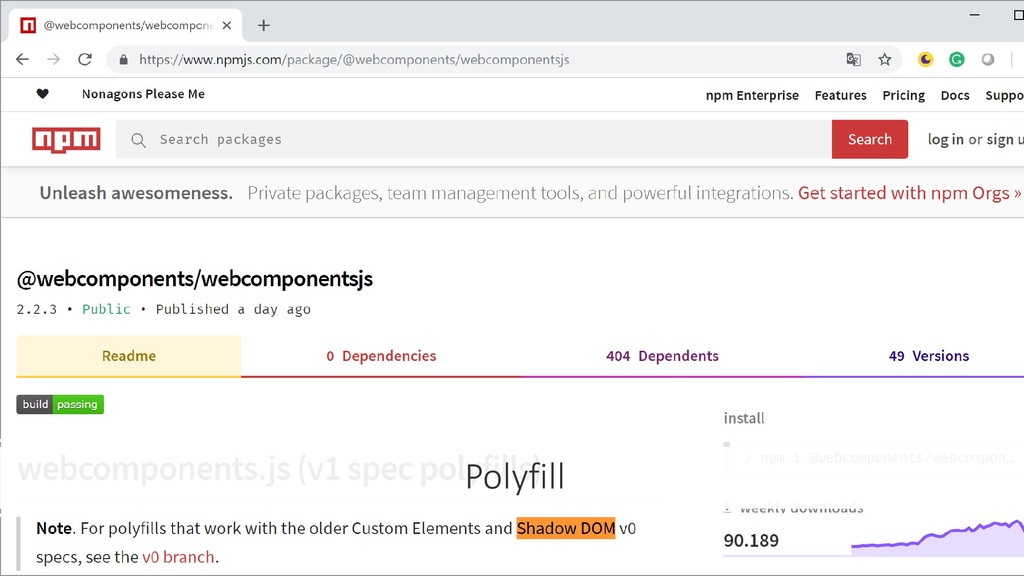This screenshot has width=1024, height=576.
Task: Minimize the browser window
Action: [974, 14]
